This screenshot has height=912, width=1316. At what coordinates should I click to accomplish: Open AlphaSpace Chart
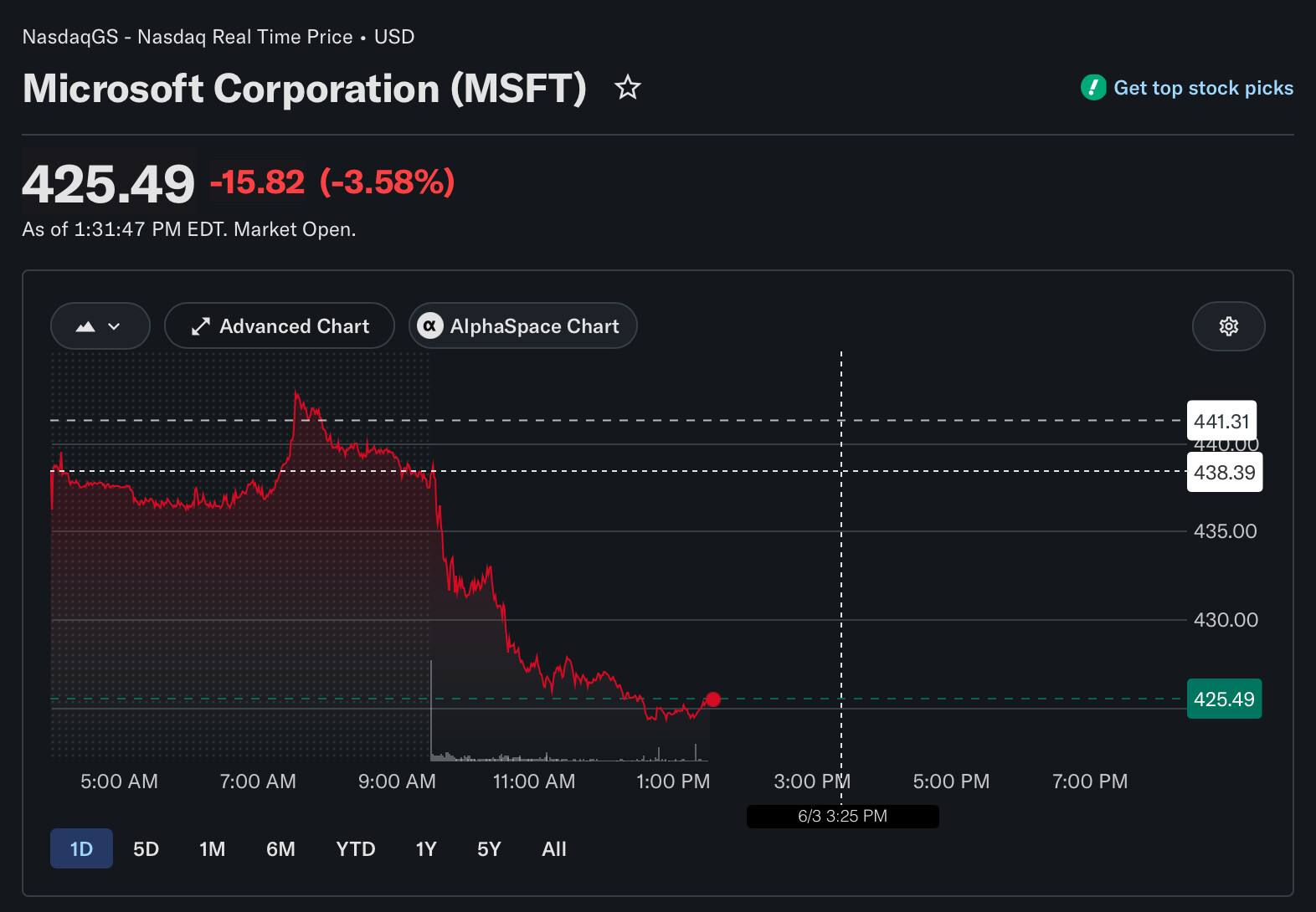pyautogui.click(x=523, y=325)
